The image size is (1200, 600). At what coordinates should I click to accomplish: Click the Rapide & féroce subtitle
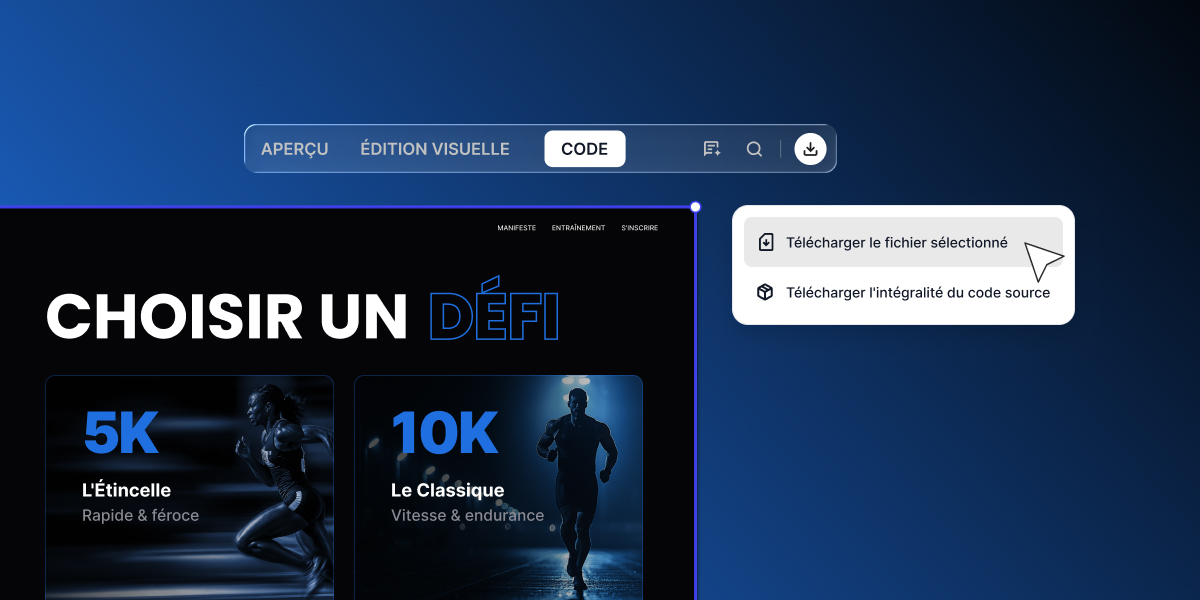click(x=140, y=516)
